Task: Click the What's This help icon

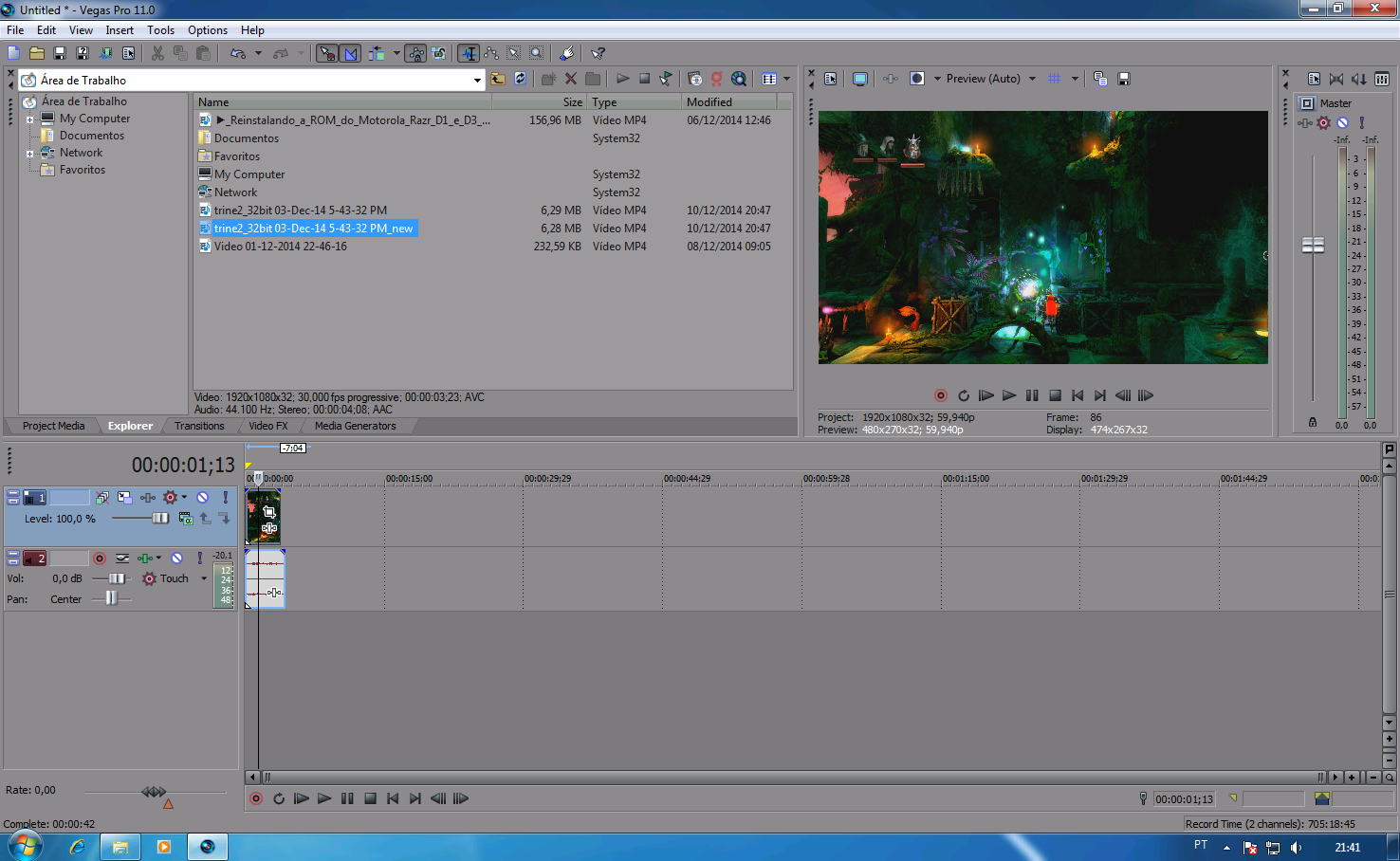Action: click(599, 53)
